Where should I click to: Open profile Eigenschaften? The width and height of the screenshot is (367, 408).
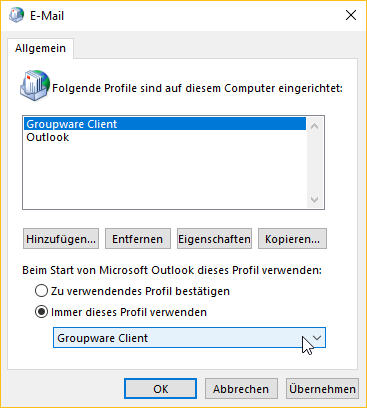coord(214,239)
